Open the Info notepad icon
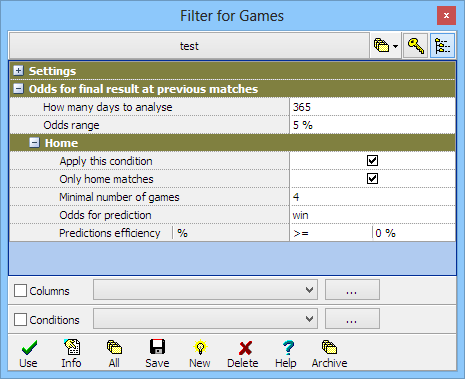 click(72, 354)
